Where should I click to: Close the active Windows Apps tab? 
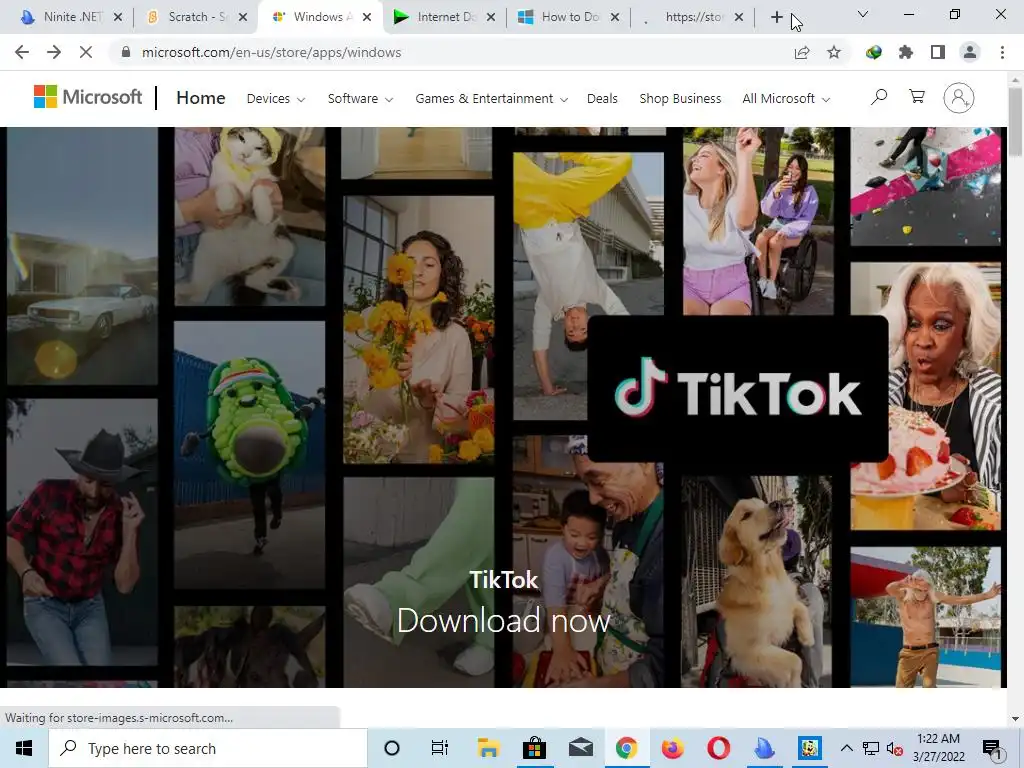(367, 17)
